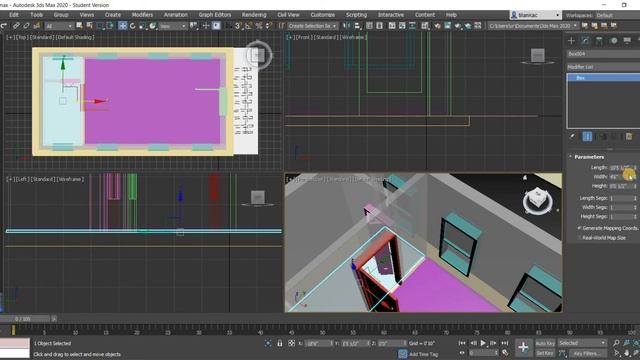Activate the Select and Rotate tool
Viewport: 640px width, 360px height.
point(133,26)
